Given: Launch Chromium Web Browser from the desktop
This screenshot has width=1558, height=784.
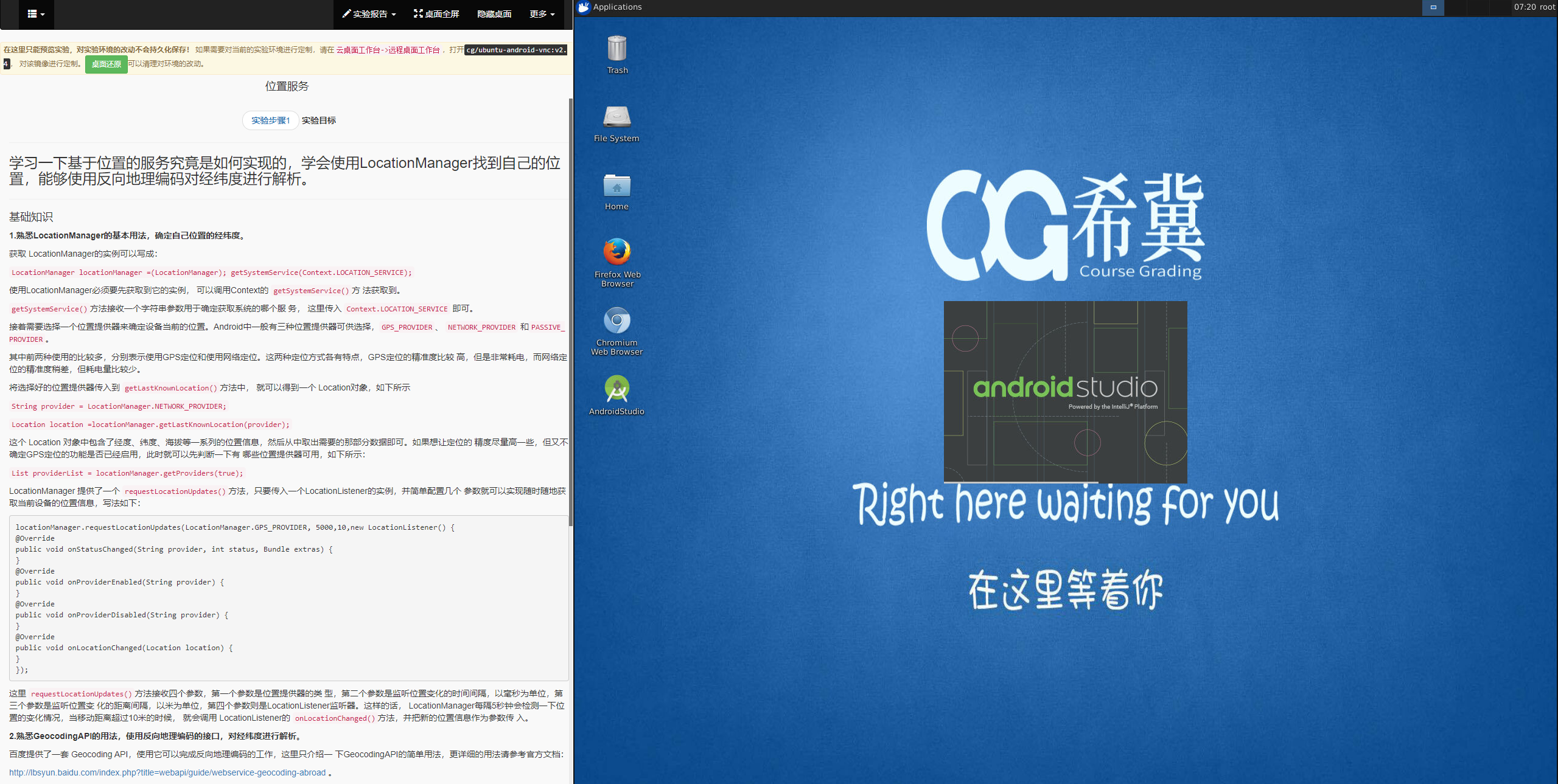Looking at the screenshot, I should 617,330.
